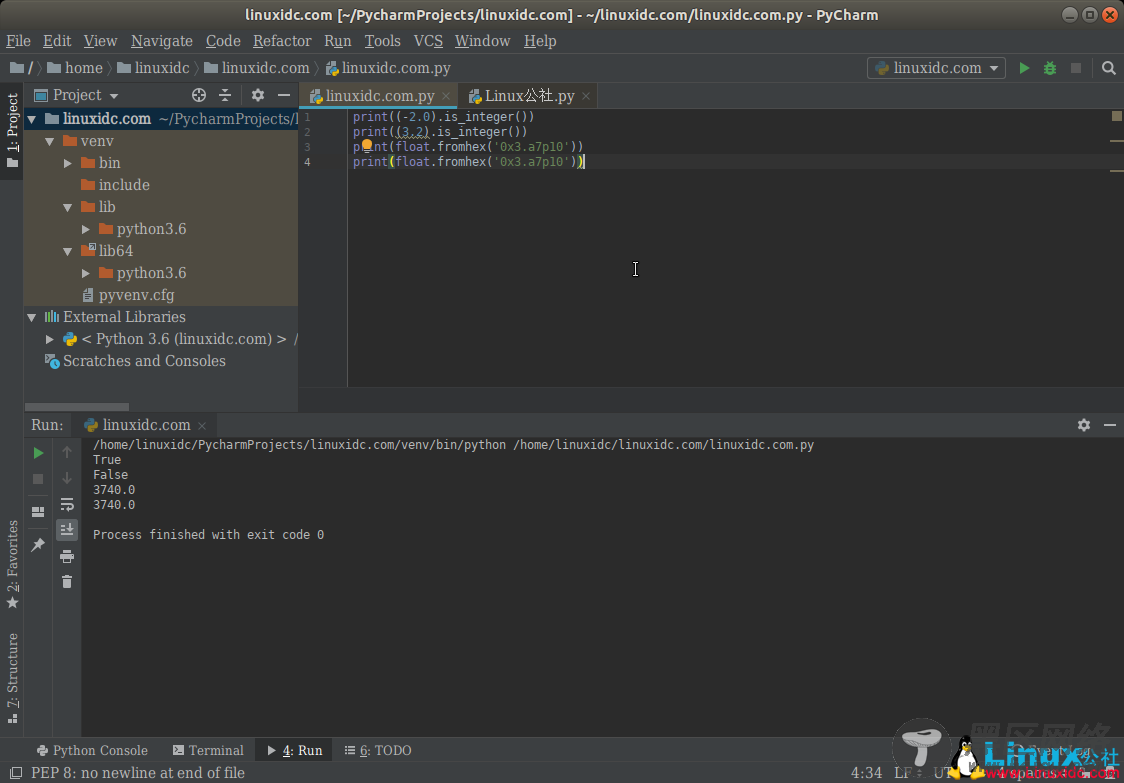Run the linuxidc.com configuration from the top toolbar

point(1024,68)
